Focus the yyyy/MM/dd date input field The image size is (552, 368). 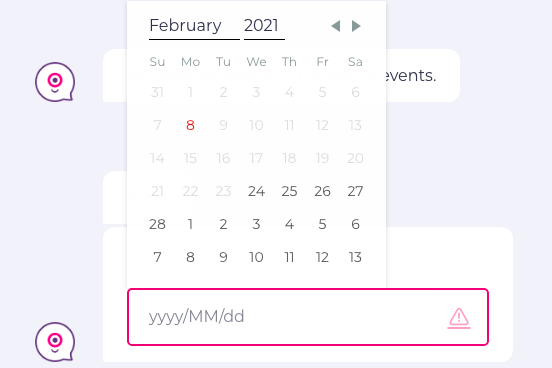click(x=308, y=317)
